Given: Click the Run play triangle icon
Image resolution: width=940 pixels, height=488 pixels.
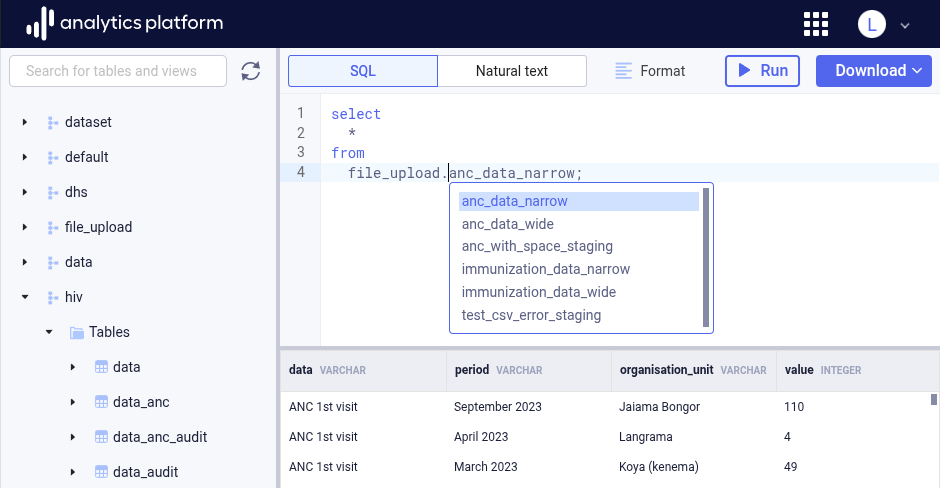Looking at the screenshot, I should 745,70.
